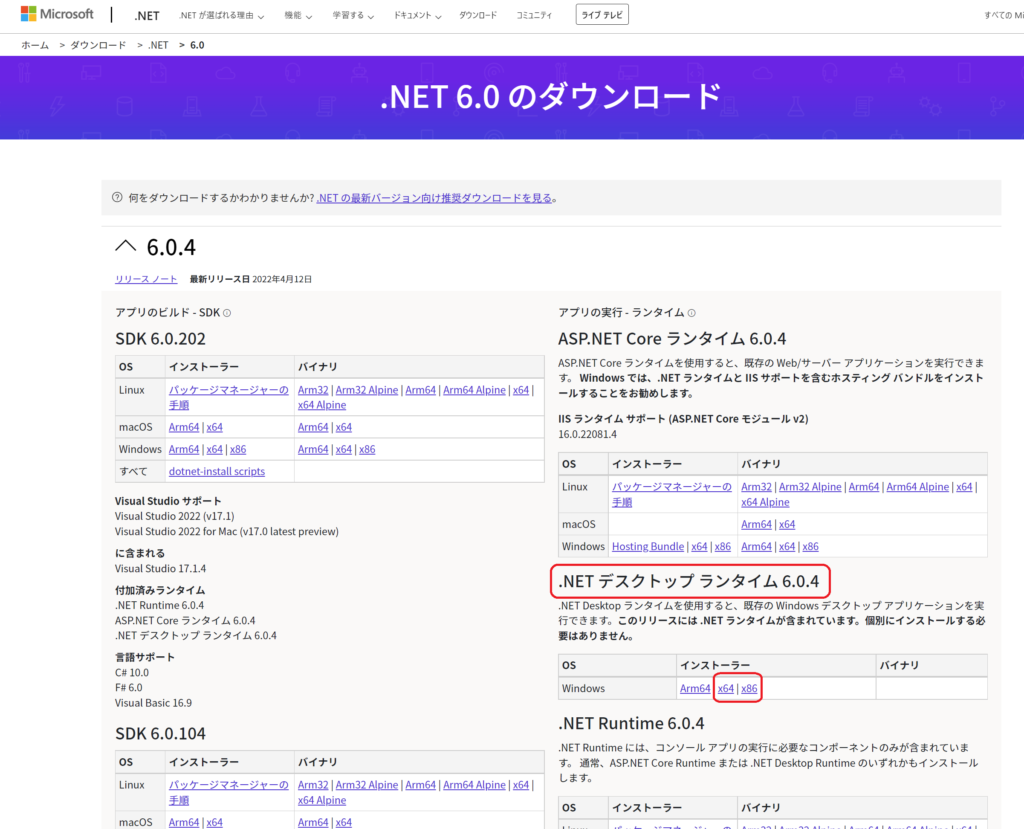Click the 16.0.22081.4 IIS version text
Viewport: 1024px width, 829px height.
[587, 434]
